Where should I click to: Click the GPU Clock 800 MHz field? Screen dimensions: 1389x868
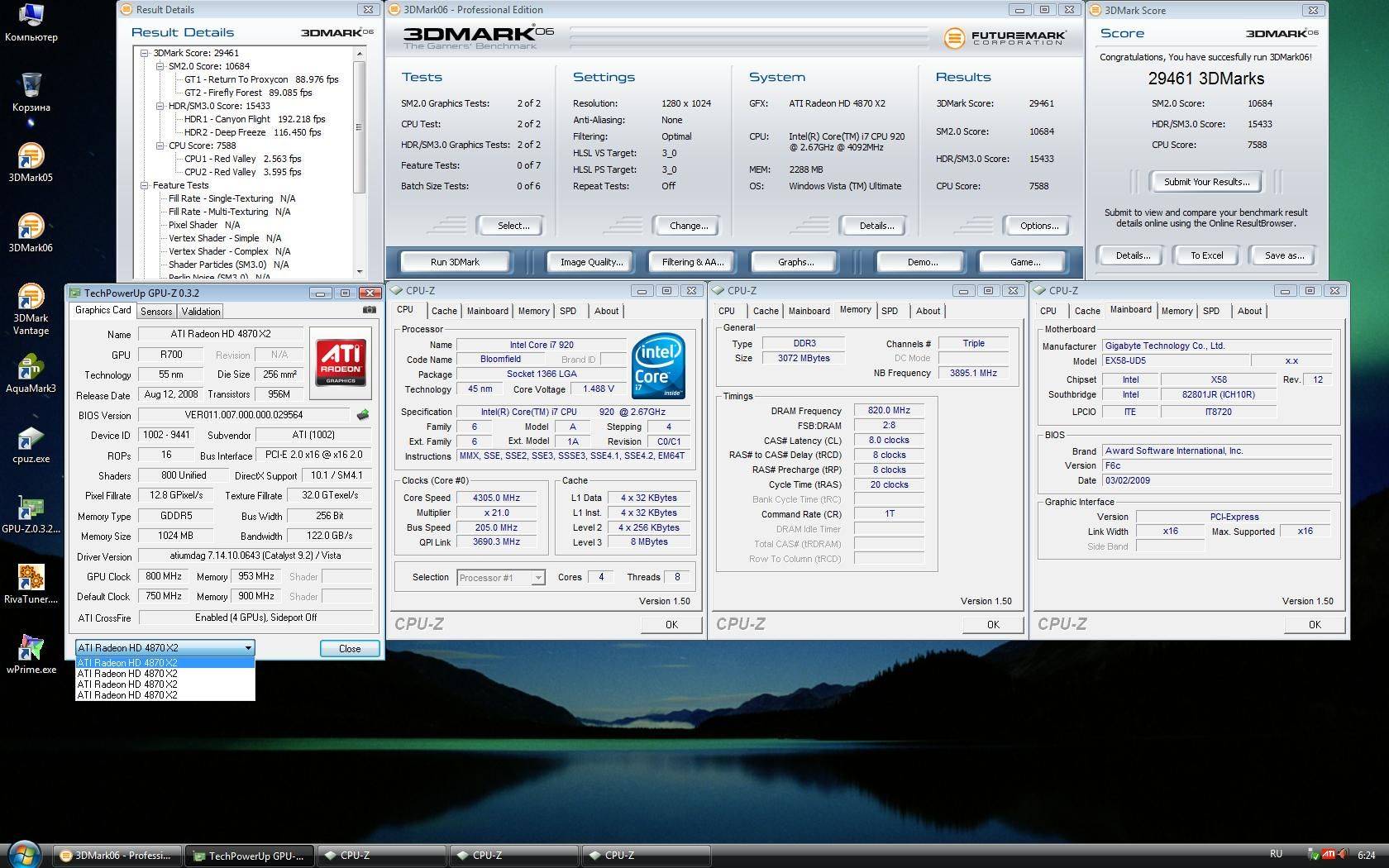coord(164,576)
